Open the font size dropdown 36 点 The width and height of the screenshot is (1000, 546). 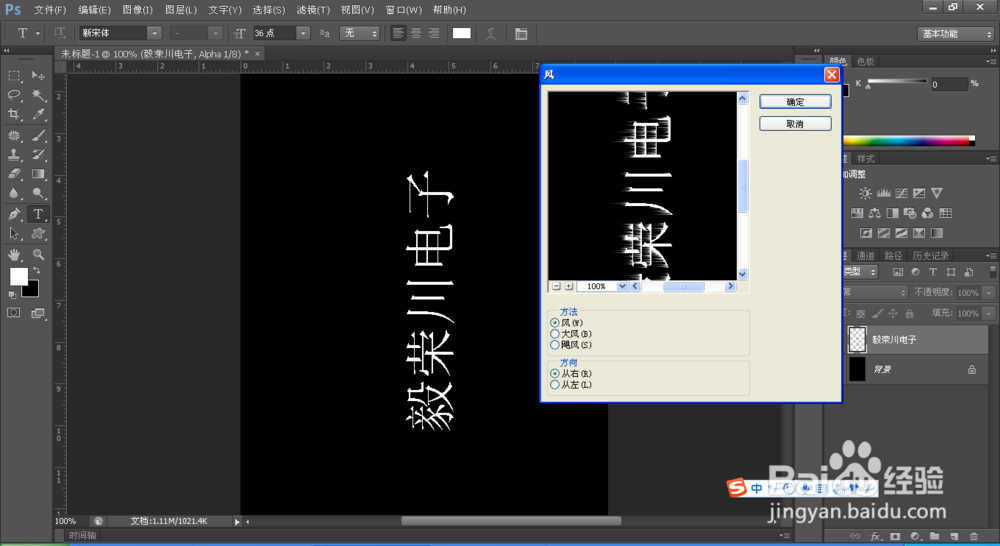click(303, 33)
